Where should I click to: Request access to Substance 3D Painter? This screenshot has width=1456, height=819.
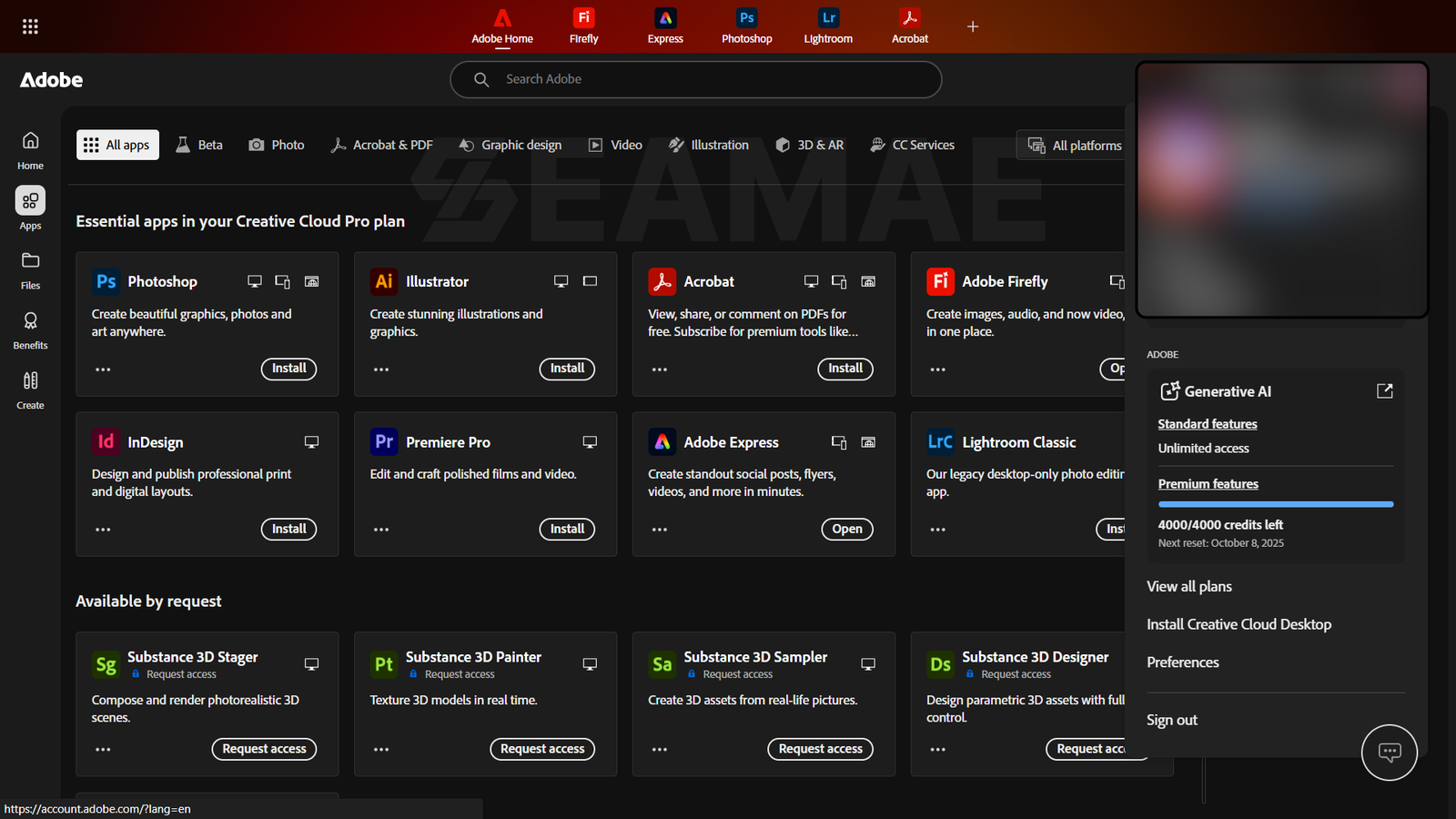pyautogui.click(x=542, y=749)
